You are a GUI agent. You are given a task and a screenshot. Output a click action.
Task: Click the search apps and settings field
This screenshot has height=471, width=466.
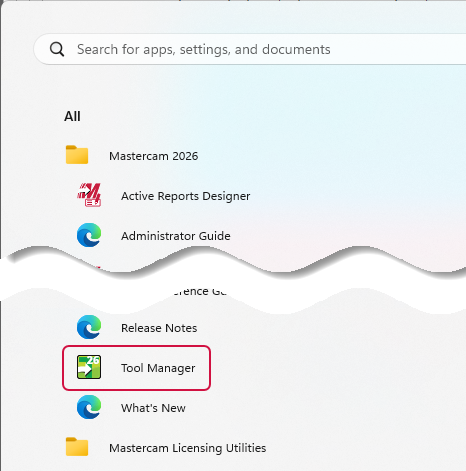coord(250,49)
